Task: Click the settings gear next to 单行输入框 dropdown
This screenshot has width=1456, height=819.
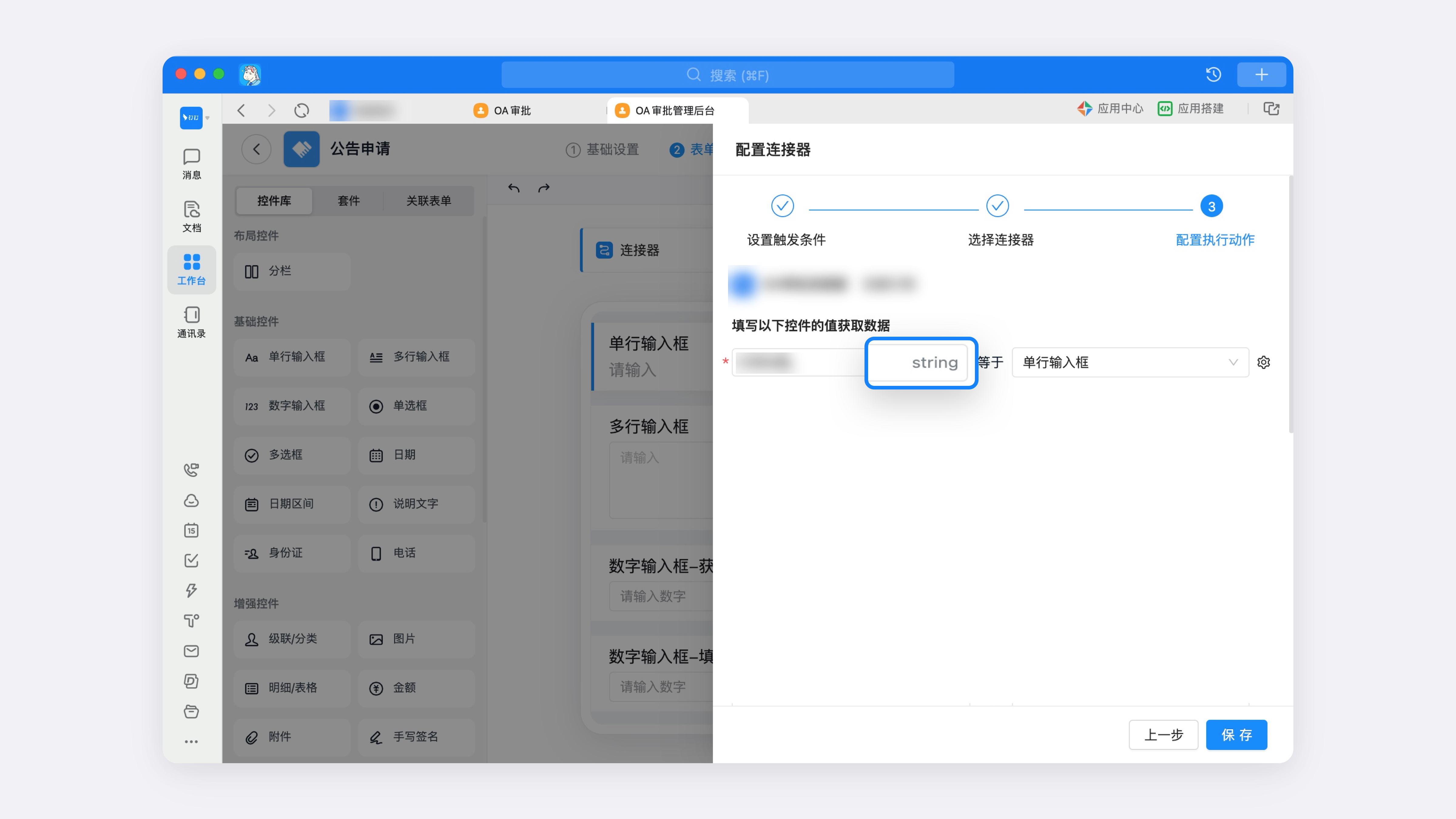Action: (1263, 362)
